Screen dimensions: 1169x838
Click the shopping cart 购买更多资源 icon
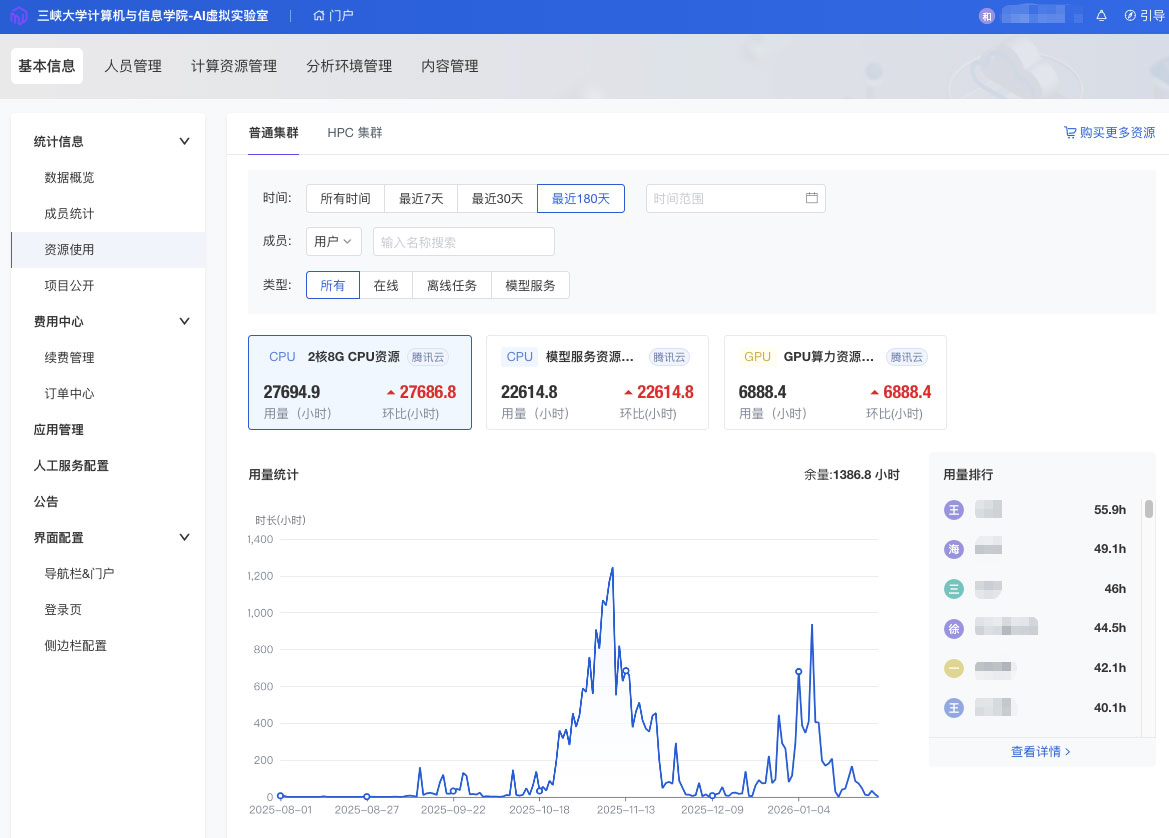1070,133
